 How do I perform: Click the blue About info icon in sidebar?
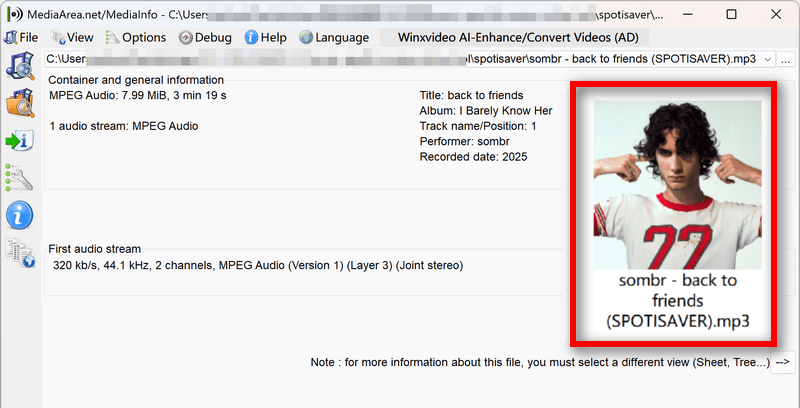(x=19, y=215)
